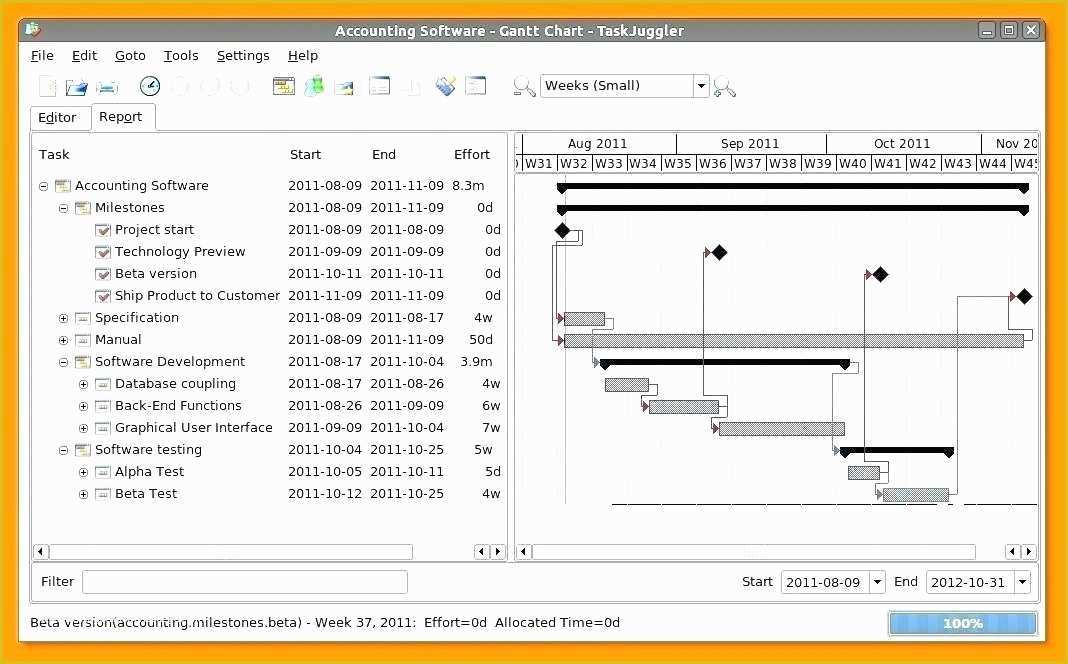
Task: Click the Specification task icon
Action: [83, 318]
